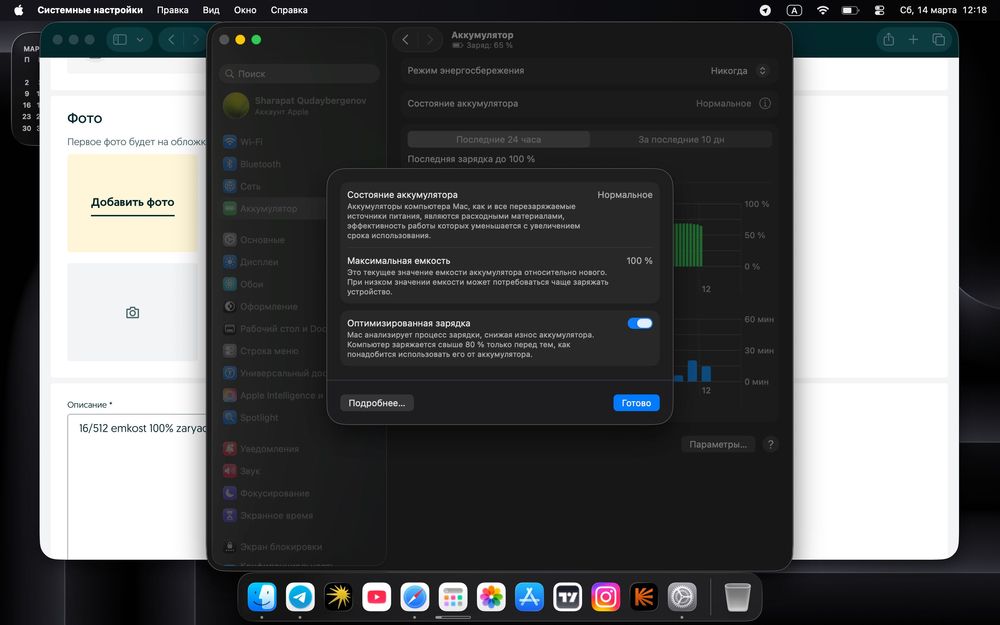Image resolution: width=1000 pixels, height=625 pixels.
Task: Click the camera photo placeholder in Safari
Action: click(x=132, y=312)
